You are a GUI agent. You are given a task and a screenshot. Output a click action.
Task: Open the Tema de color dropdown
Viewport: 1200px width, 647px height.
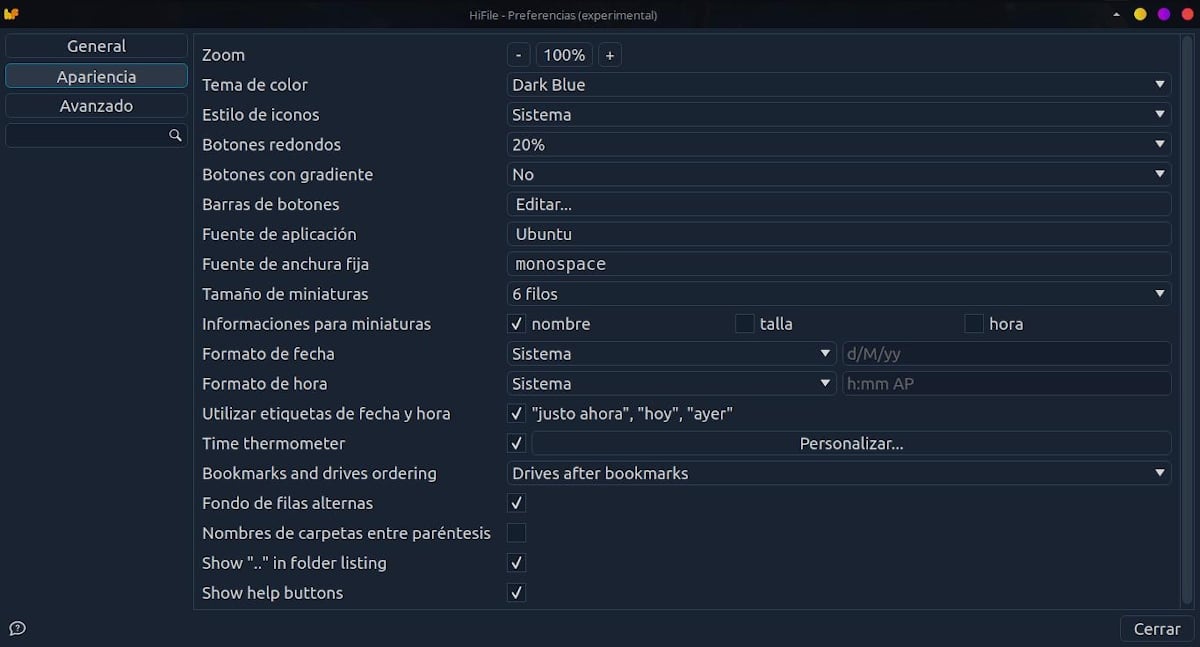838,85
